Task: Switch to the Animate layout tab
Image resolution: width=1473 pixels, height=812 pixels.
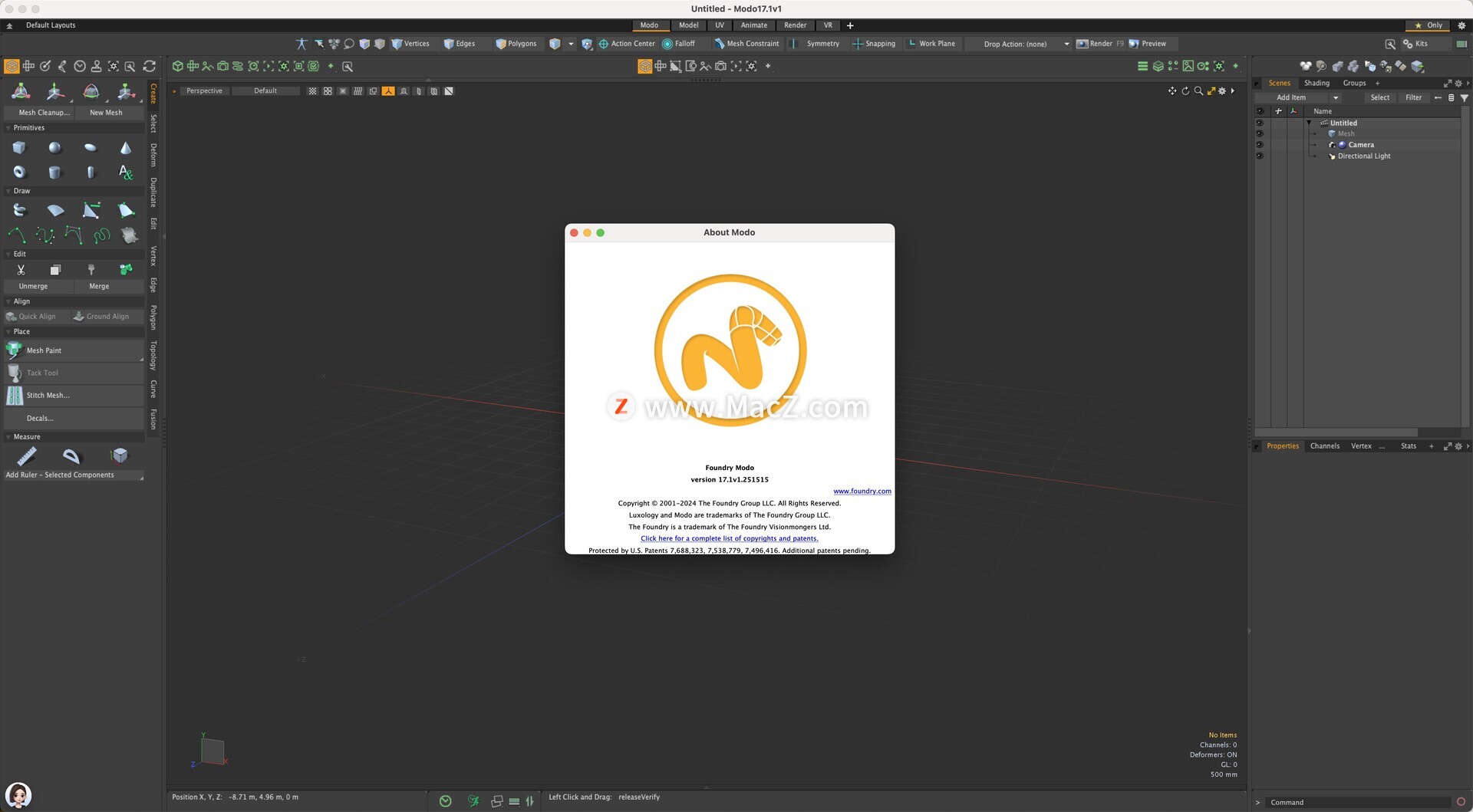Action: pos(753,25)
